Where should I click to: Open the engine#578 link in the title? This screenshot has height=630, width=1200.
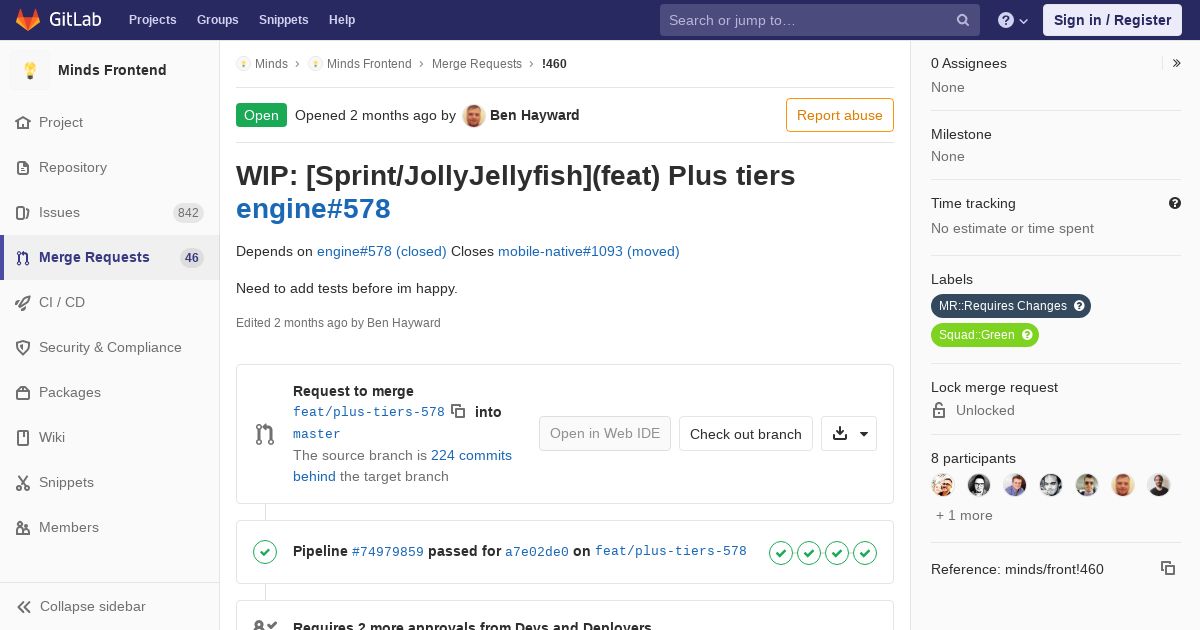coord(313,209)
